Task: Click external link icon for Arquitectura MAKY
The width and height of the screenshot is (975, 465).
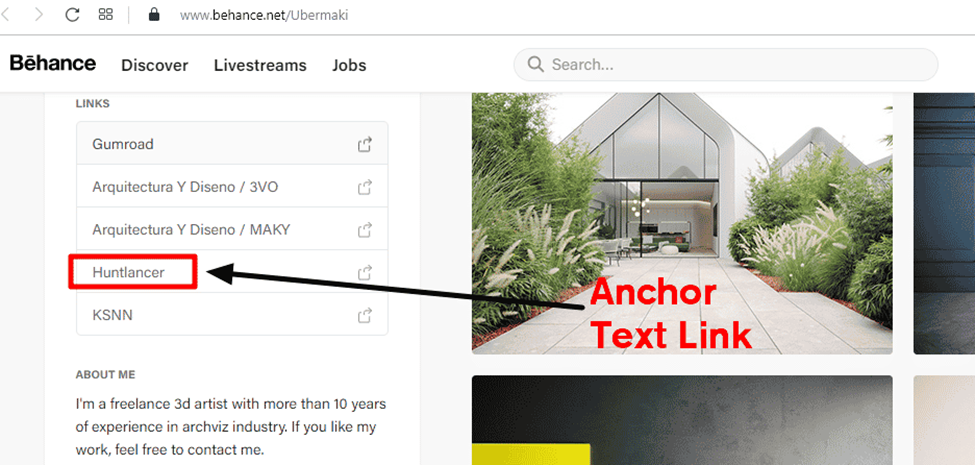Action: click(x=364, y=230)
